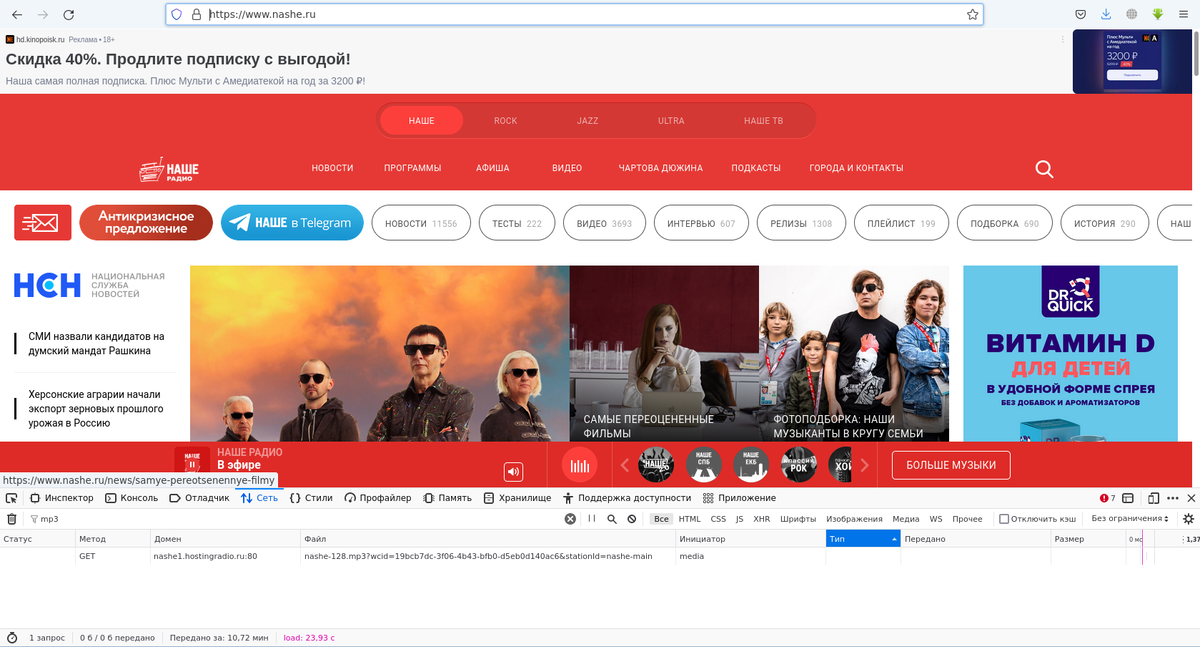Pause network recording in devtools
The width and height of the screenshot is (1200, 647).
click(x=592, y=519)
